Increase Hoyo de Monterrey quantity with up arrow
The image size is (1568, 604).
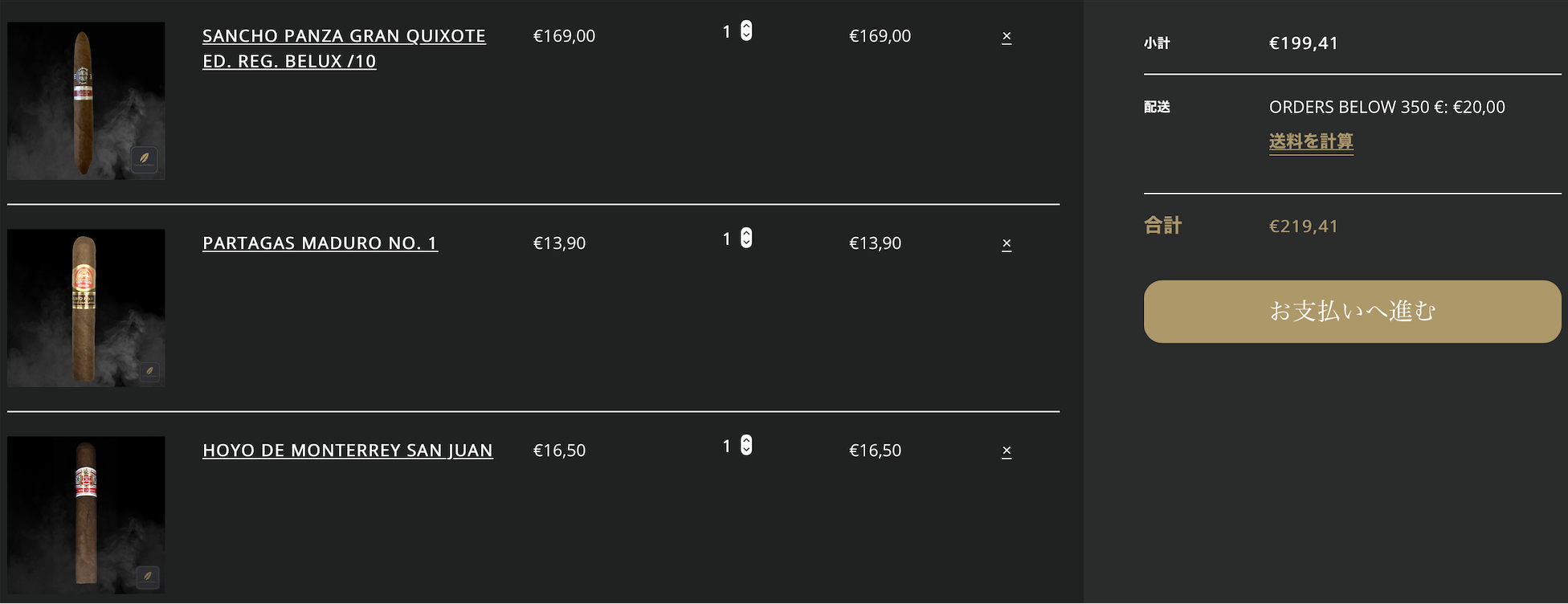[746, 440]
